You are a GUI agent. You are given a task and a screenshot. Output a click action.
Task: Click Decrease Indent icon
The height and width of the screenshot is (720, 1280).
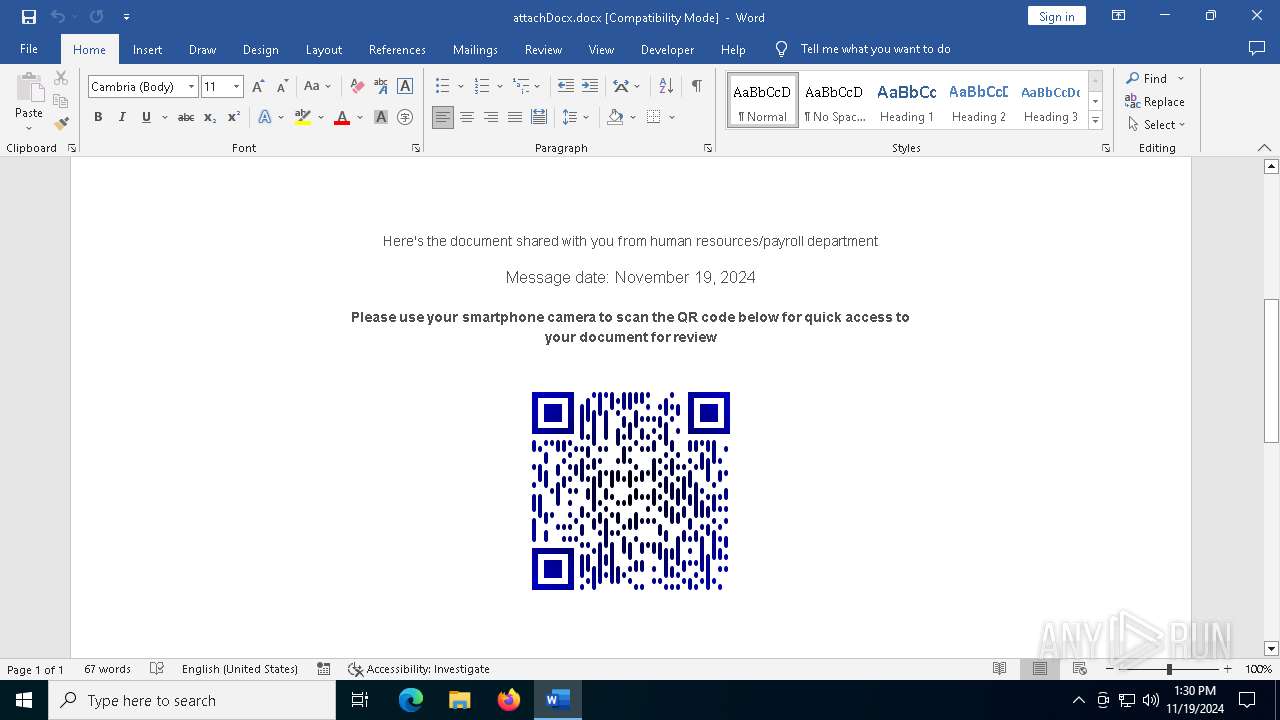click(566, 86)
